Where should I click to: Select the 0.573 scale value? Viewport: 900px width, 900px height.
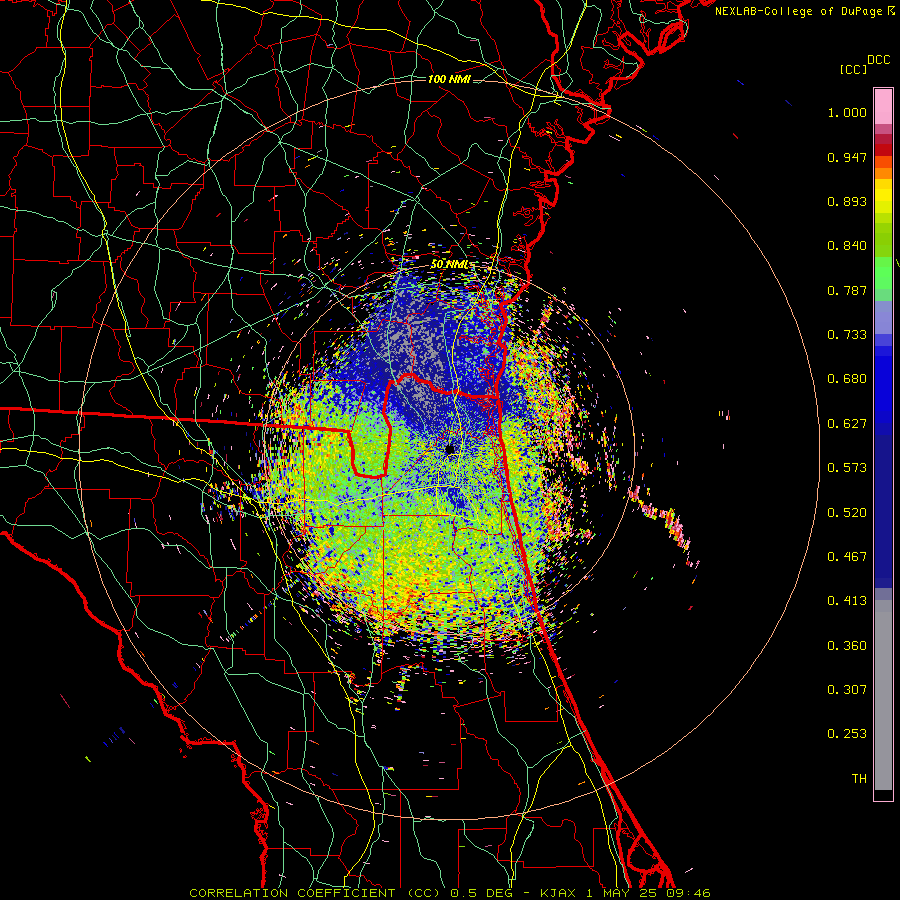[847, 468]
